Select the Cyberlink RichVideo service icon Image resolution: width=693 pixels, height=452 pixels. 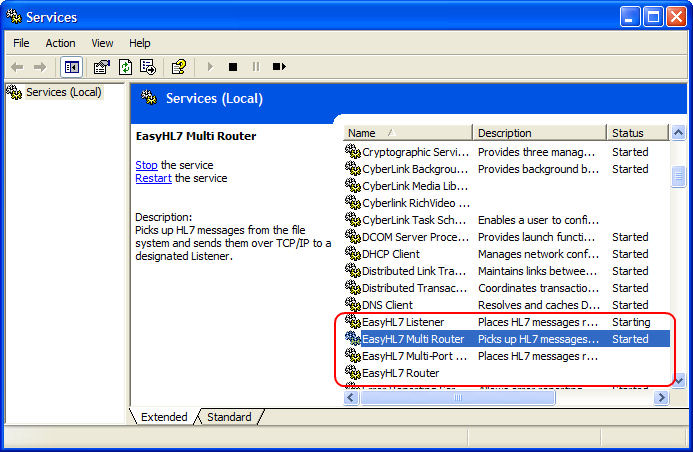point(353,203)
